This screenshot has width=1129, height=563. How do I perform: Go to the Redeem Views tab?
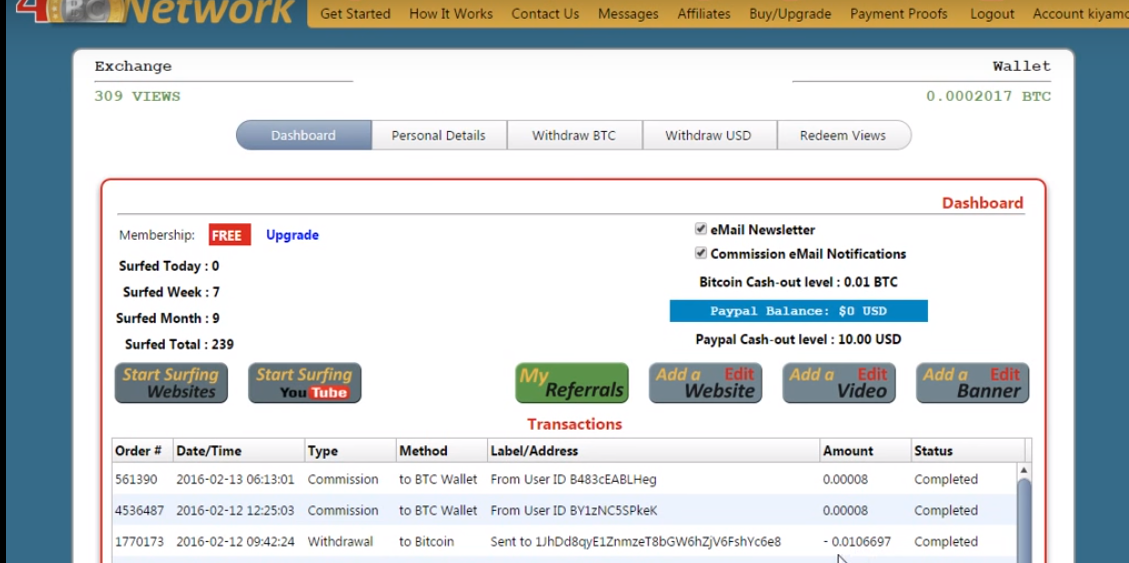(x=842, y=135)
